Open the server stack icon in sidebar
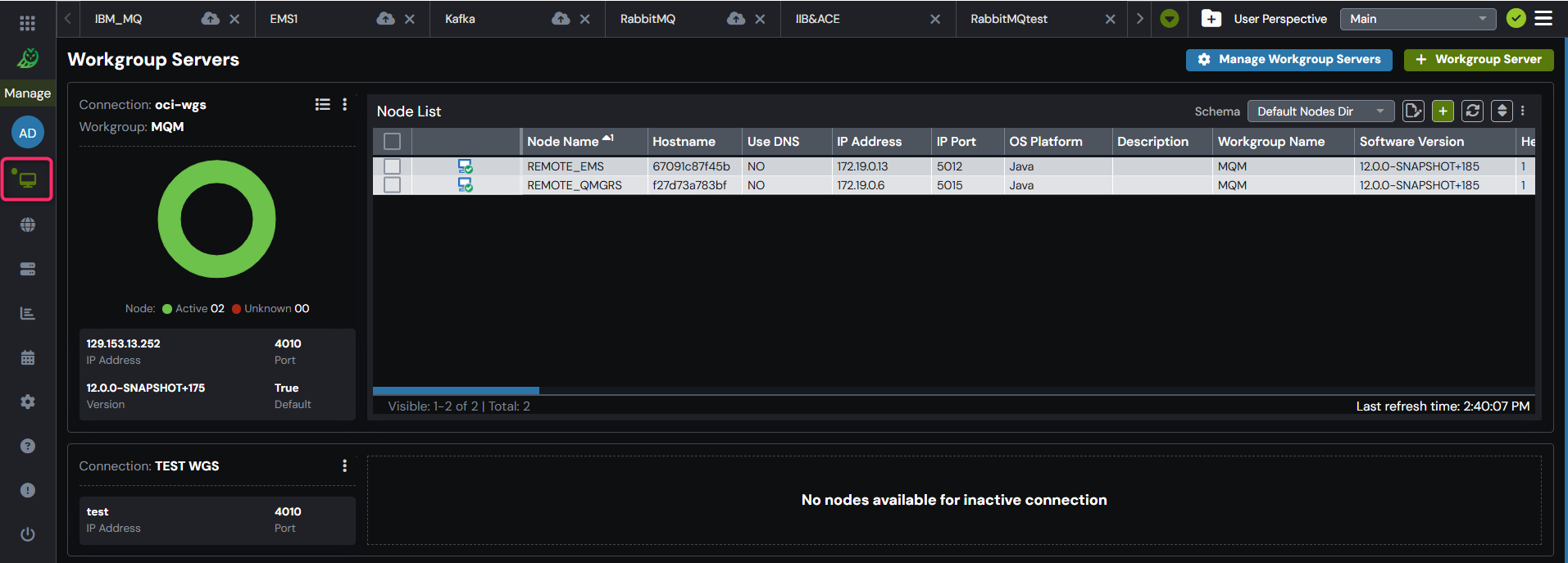Image resolution: width=1568 pixels, height=563 pixels. pyautogui.click(x=28, y=269)
